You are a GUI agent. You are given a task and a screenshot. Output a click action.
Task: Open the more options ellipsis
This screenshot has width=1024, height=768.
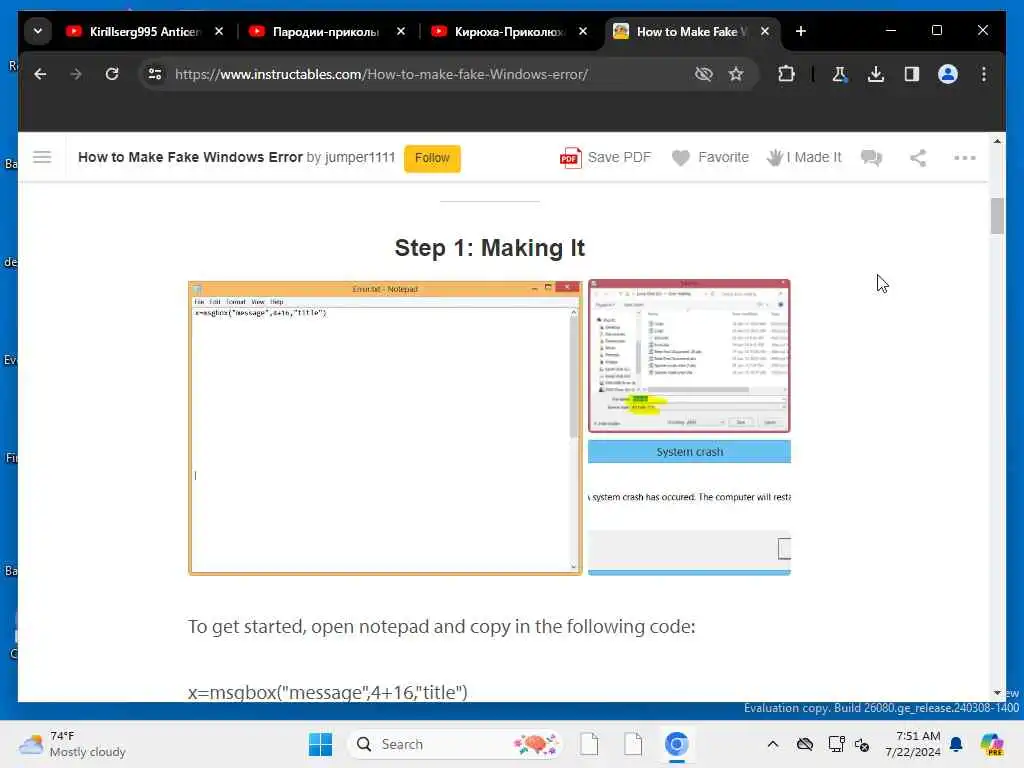click(965, 157)
